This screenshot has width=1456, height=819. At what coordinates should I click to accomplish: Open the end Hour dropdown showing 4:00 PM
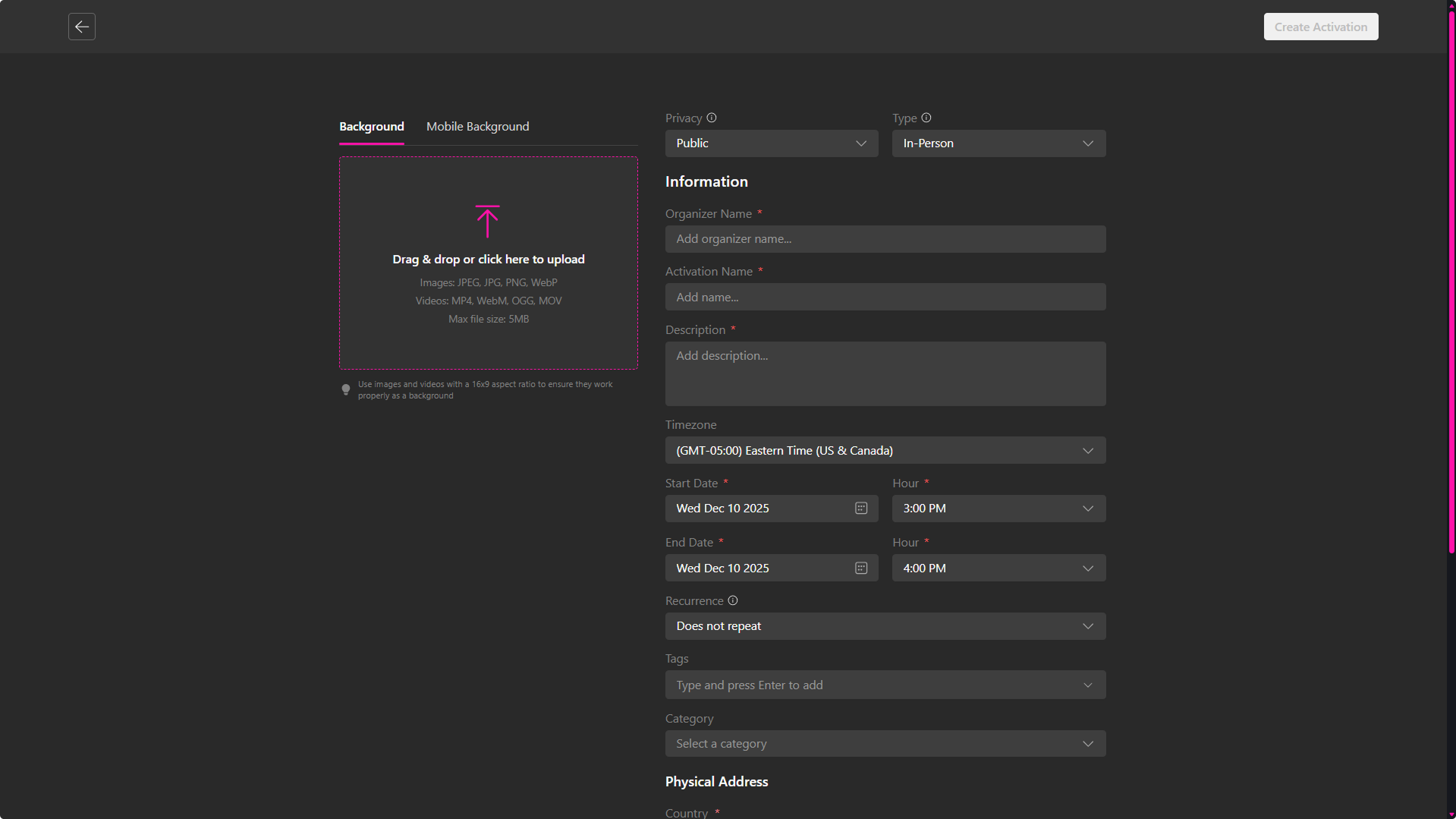(998, 569)
